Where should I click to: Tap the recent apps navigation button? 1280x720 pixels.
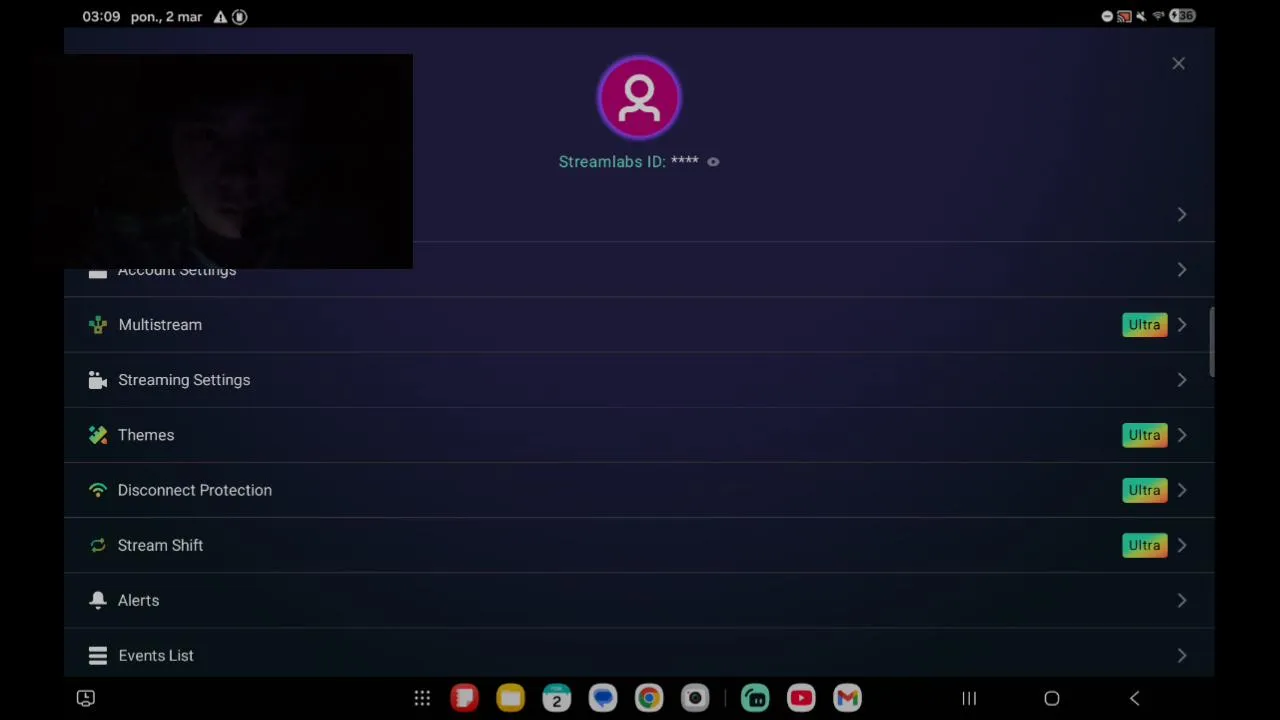(x=969, y=699)
